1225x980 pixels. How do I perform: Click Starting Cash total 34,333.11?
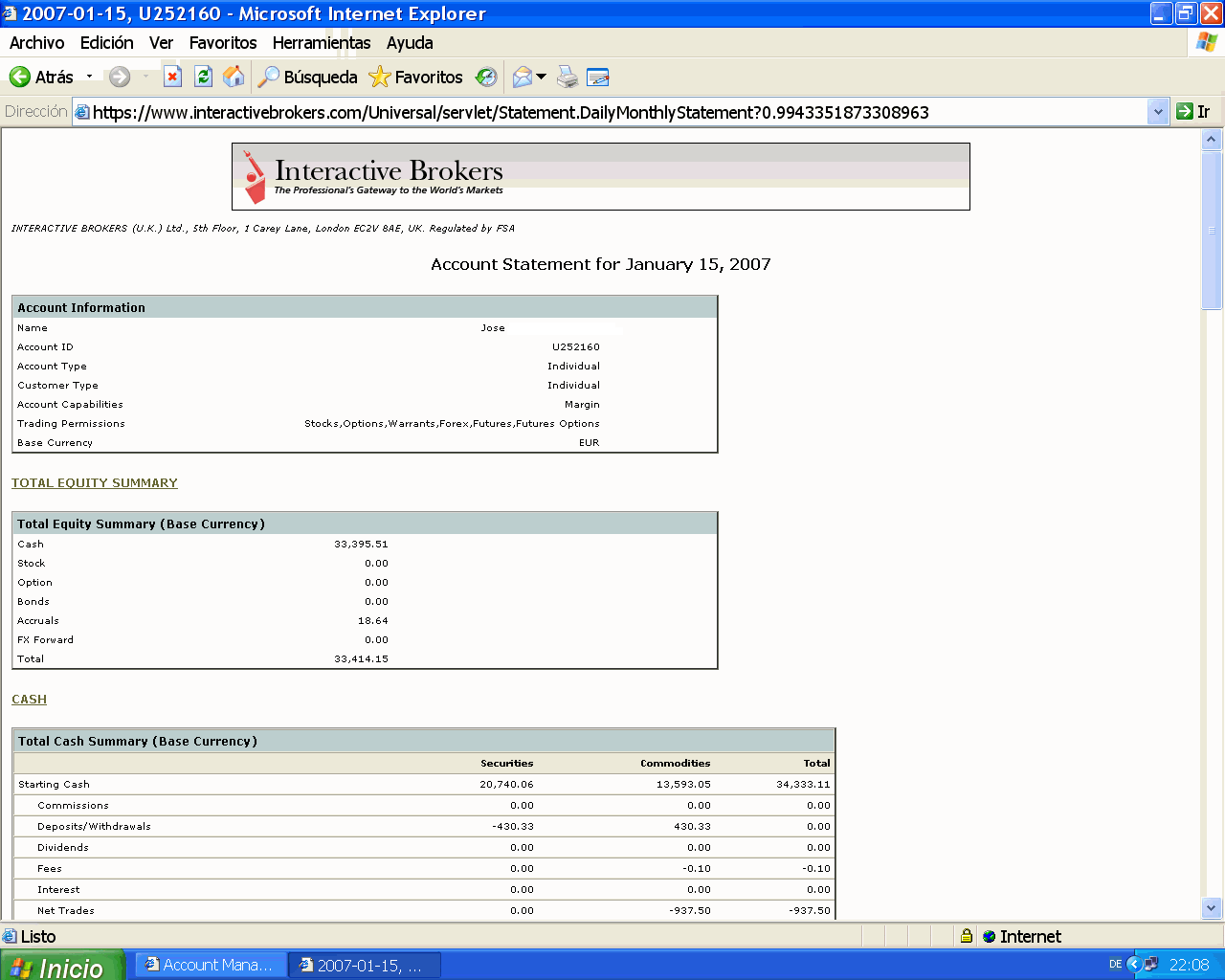[x=804, y=785]
